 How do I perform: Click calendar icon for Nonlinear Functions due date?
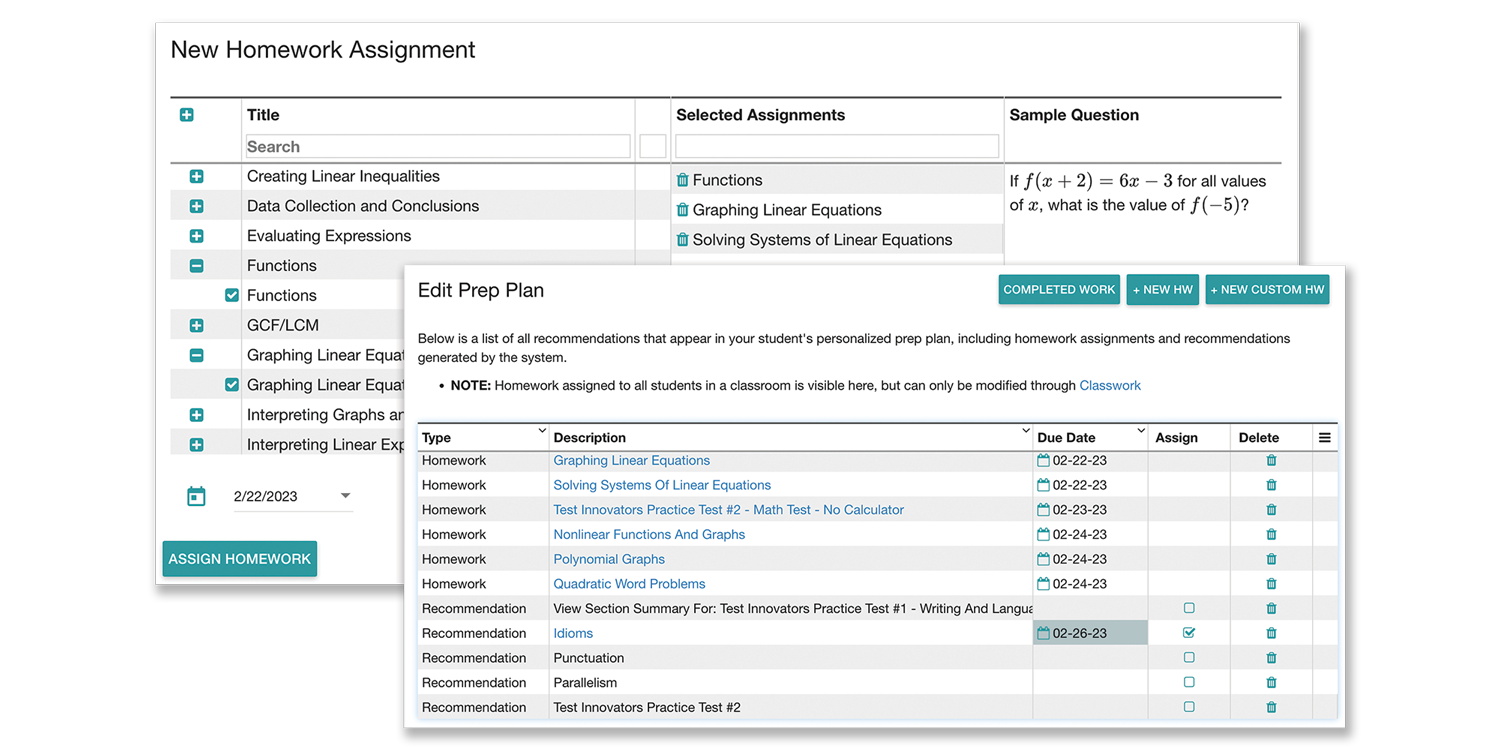pyautogui.click(x=1044, y=535)
